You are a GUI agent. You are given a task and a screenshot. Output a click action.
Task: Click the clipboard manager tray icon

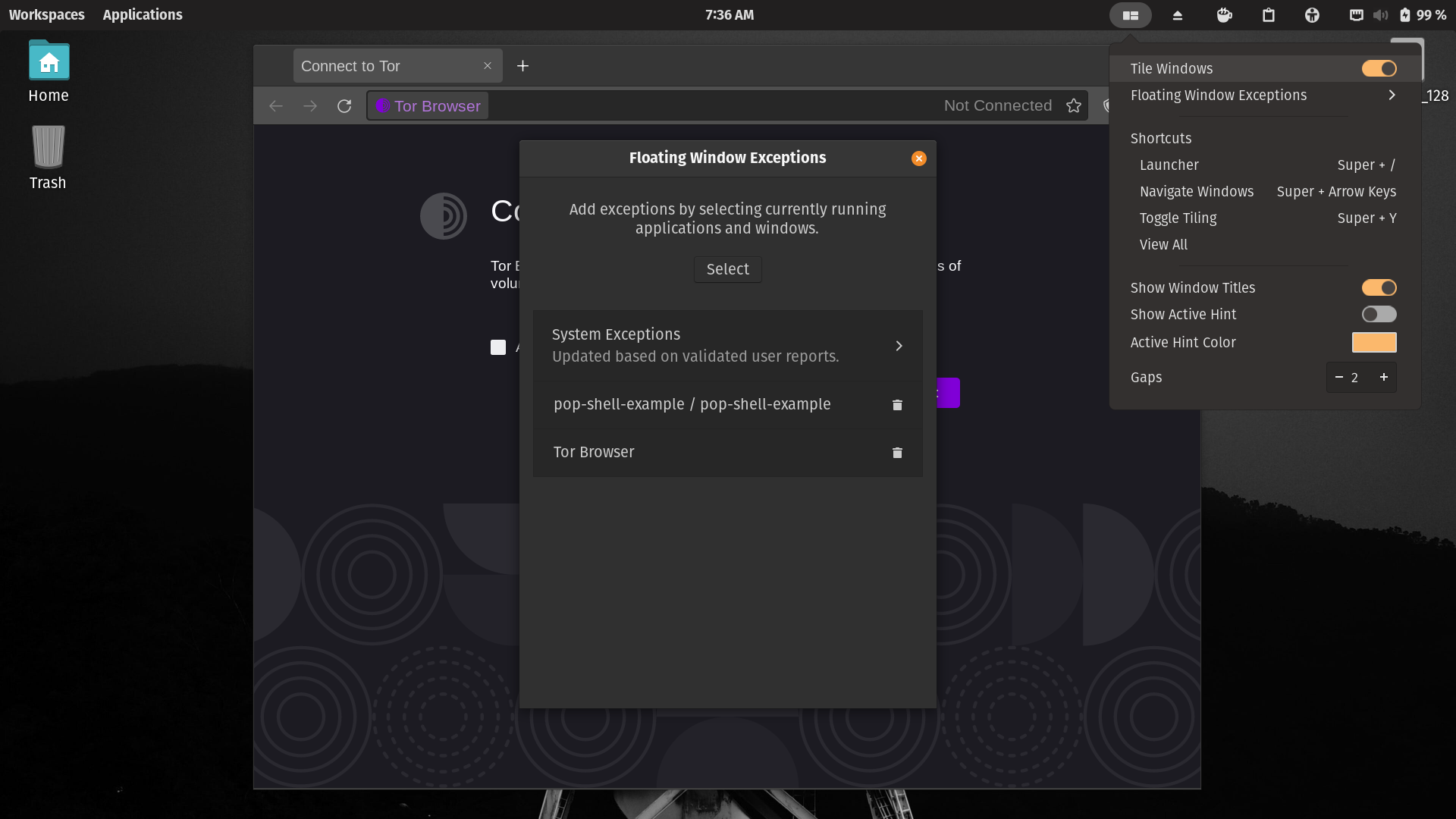tap(1269, 15)
